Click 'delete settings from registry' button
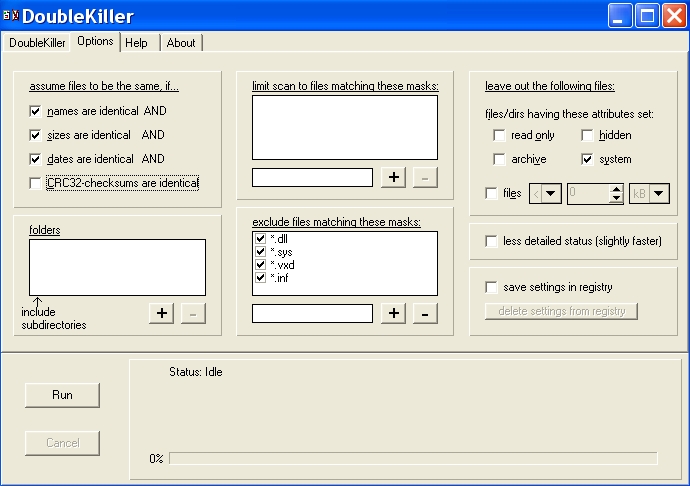690x486 pixels. [x=561, y=311]
